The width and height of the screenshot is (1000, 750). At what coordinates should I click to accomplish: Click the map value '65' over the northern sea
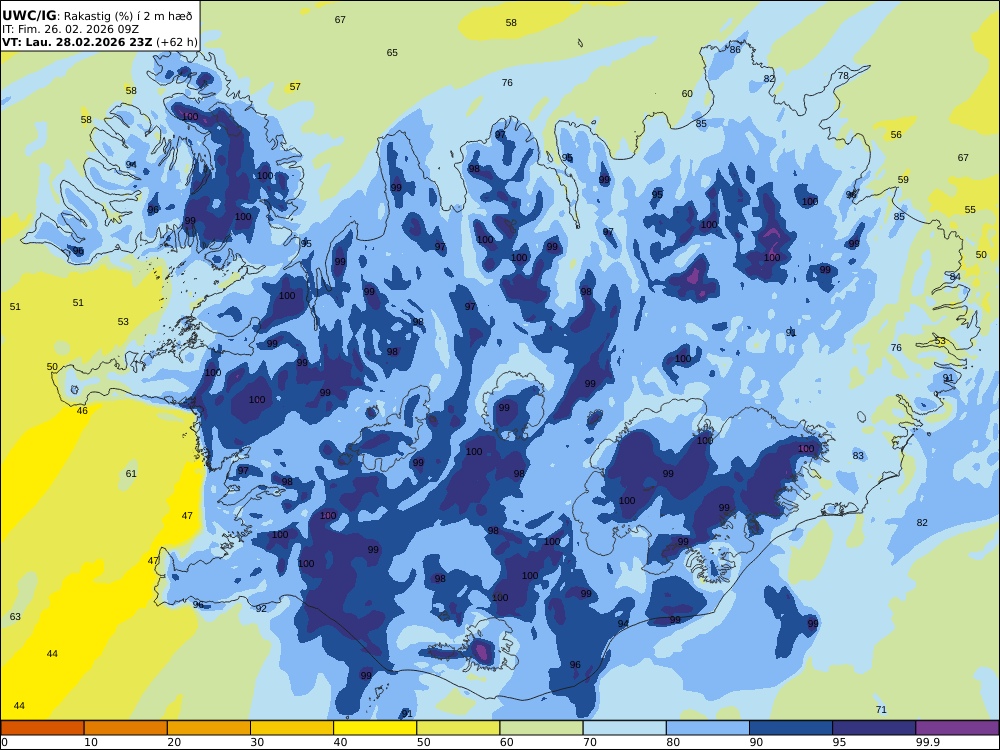[392, 52]
